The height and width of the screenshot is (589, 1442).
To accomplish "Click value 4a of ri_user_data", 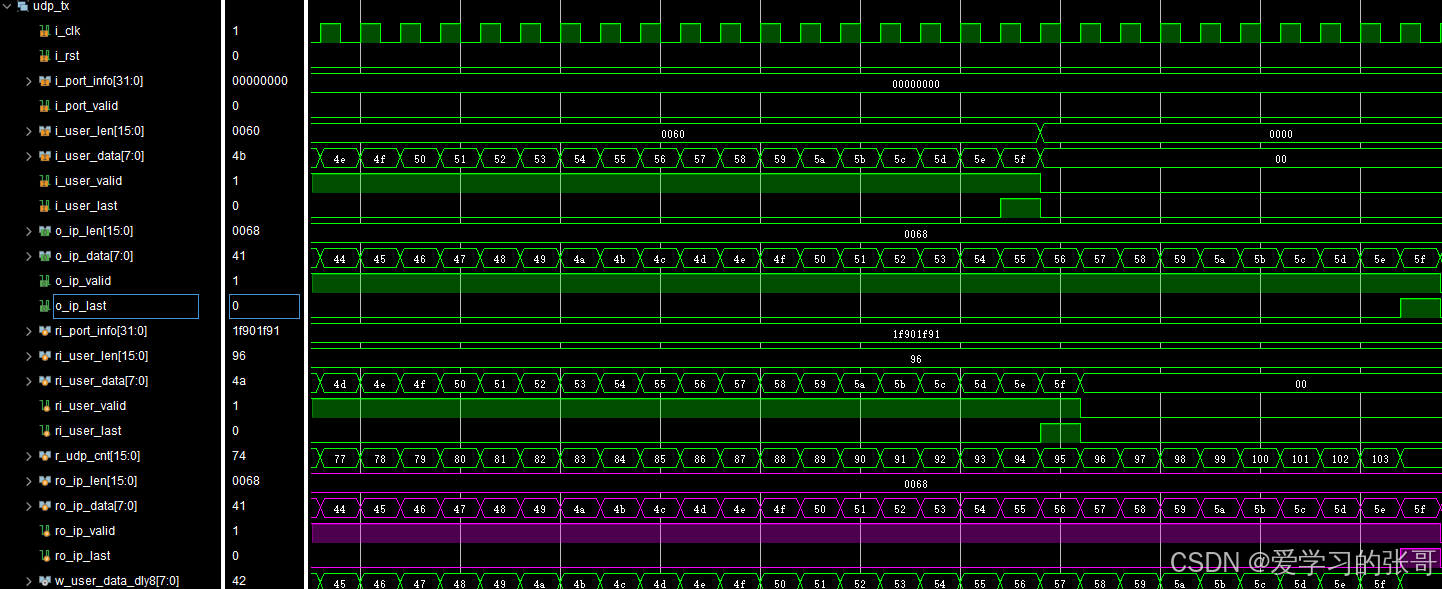I will tap(239, 381).
